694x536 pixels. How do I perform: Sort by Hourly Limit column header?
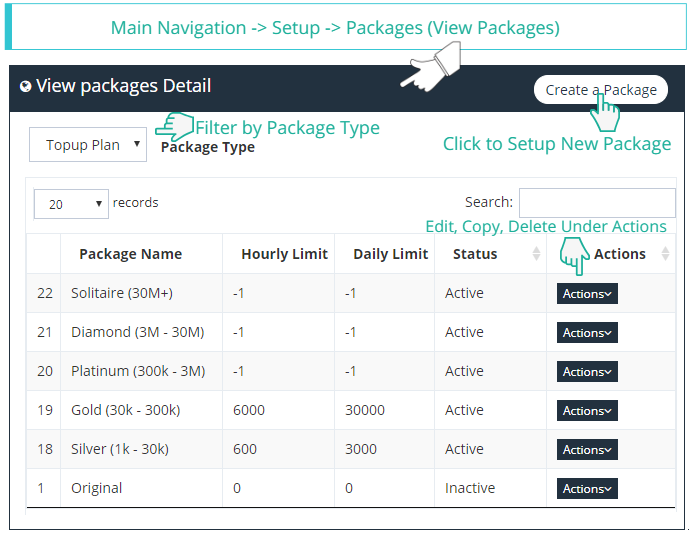(284, 254)
